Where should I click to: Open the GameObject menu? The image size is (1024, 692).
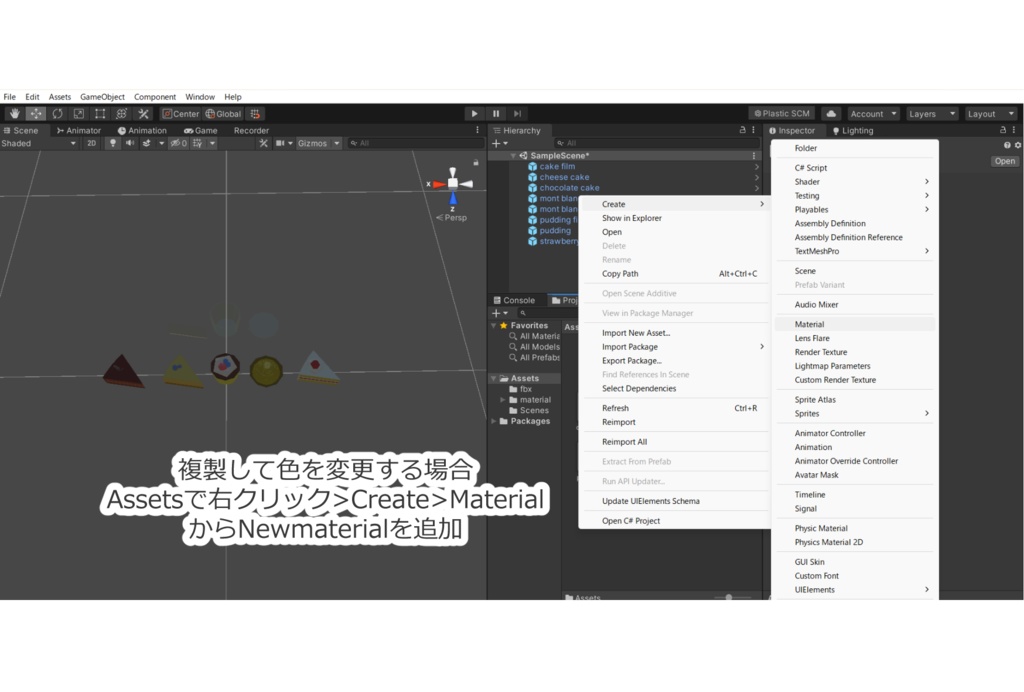(x=103, y=97)
